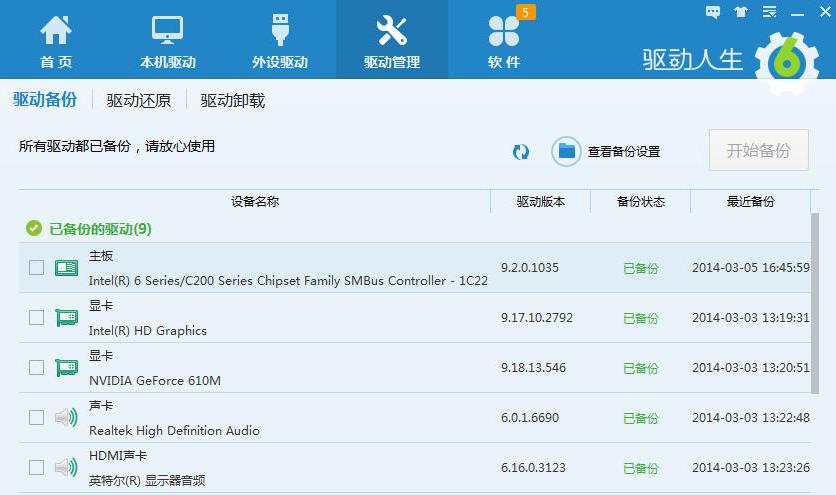The height and width of the screenshot is (495, 836).
Task: Click the feedback chat bubble icon
Action: pyautogui.click(x=713, y=12)
